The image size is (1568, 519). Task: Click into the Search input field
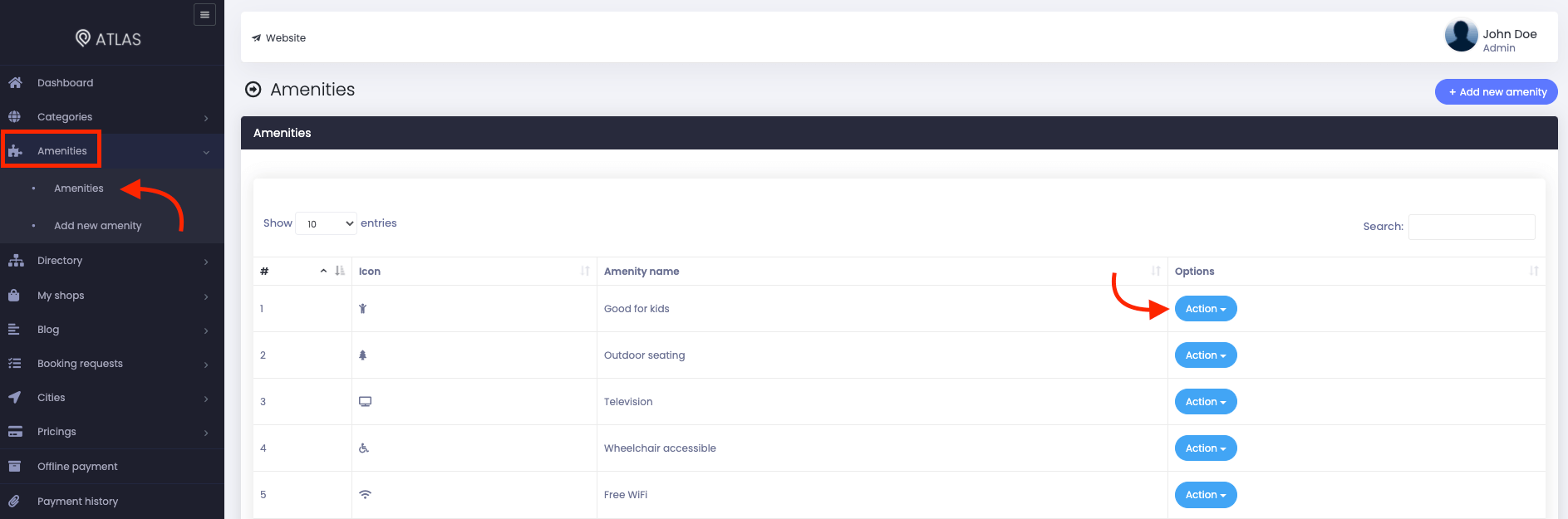click(x=1472, y=227)
